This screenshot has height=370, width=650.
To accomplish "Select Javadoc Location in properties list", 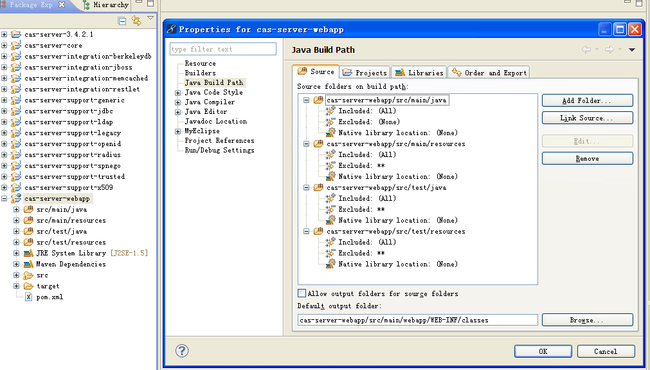I will [216, 121].
